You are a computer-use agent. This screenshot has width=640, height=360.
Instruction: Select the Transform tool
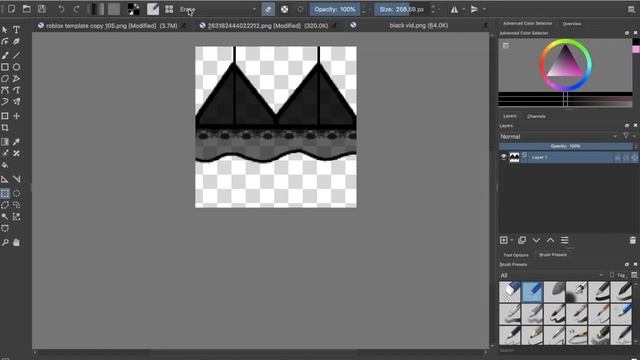click(5, 116)
